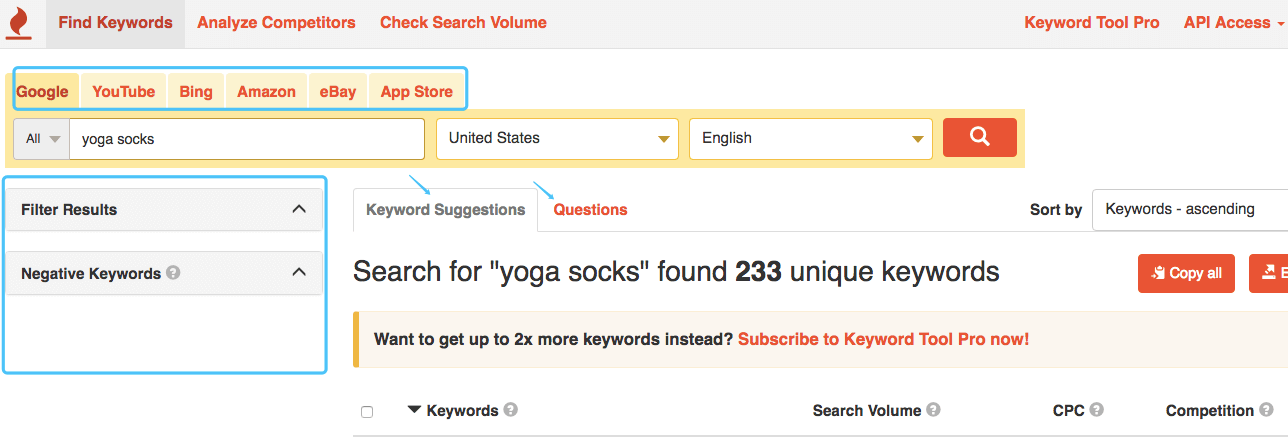This screenshot has height=444, width=1288.
Task: Click the Keywords column sort arrow
Action: (414, 410)
